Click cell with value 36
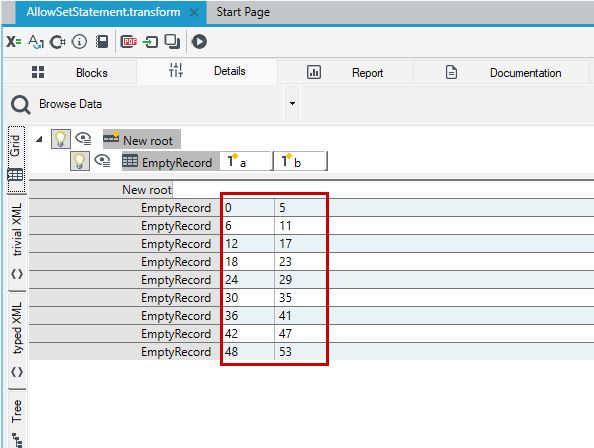The height and width of the screenshot is (448, 594). point(248,315)
